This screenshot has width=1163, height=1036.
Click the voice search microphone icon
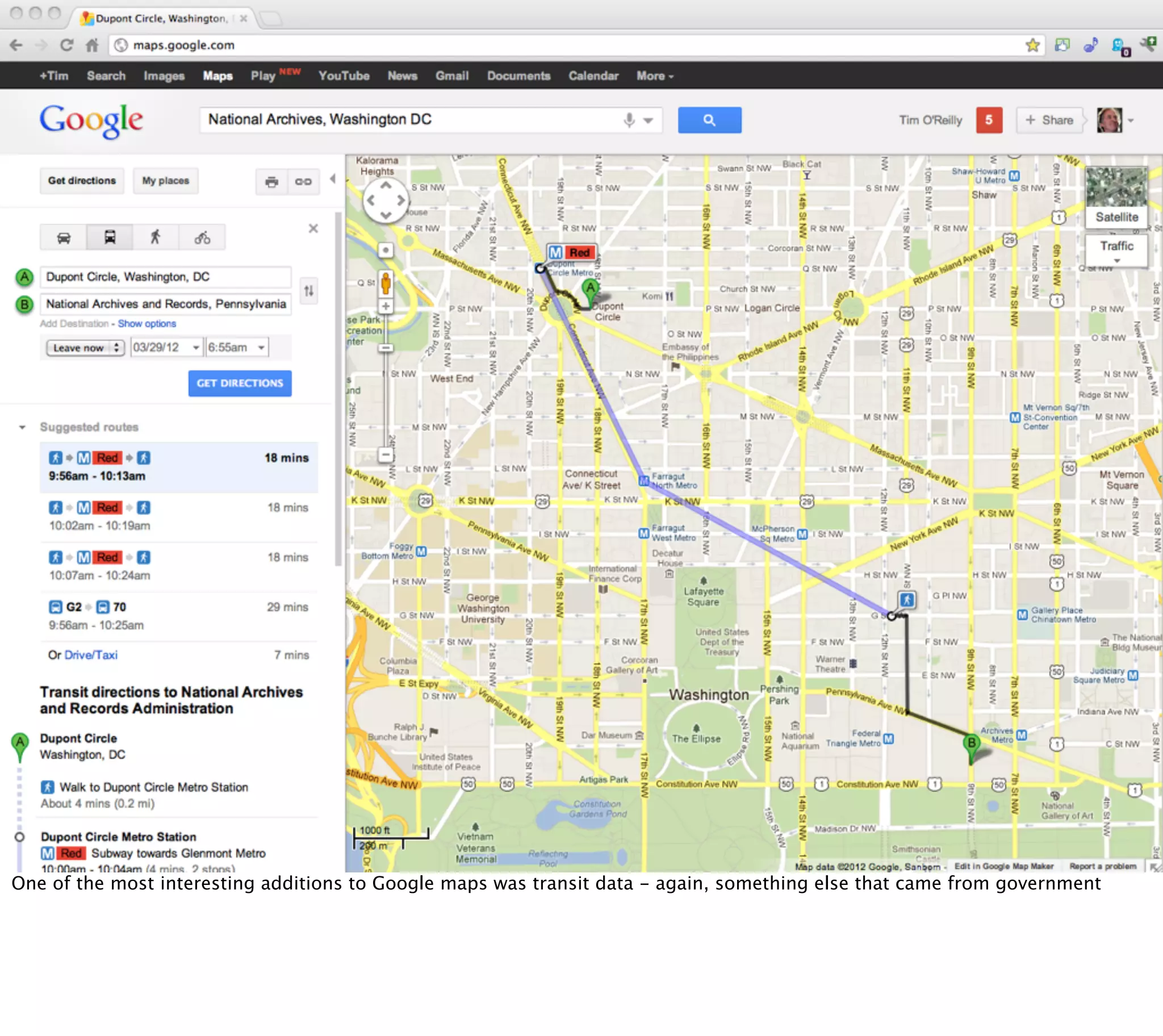click(629, 120)
